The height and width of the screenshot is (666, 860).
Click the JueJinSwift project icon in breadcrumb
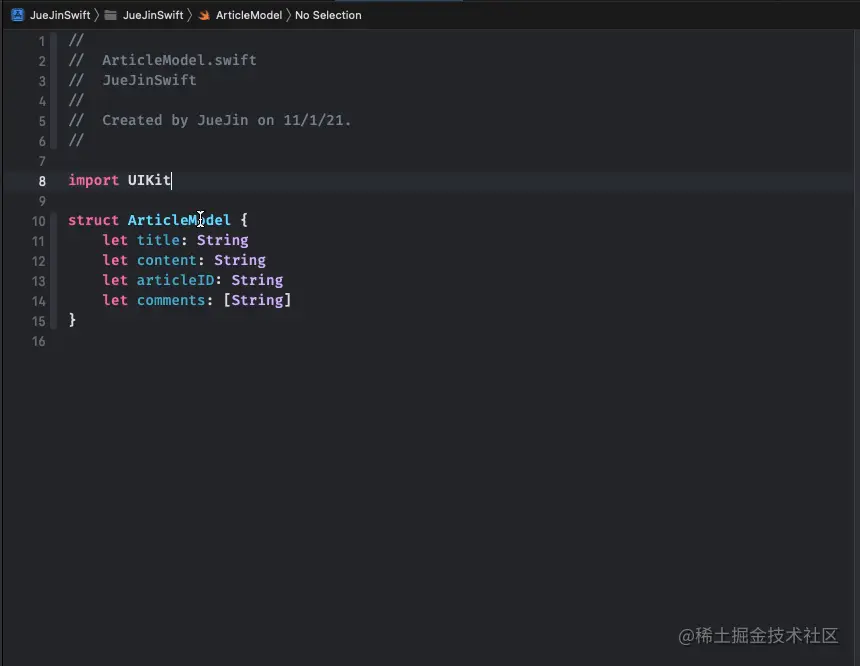click(18, 15)
